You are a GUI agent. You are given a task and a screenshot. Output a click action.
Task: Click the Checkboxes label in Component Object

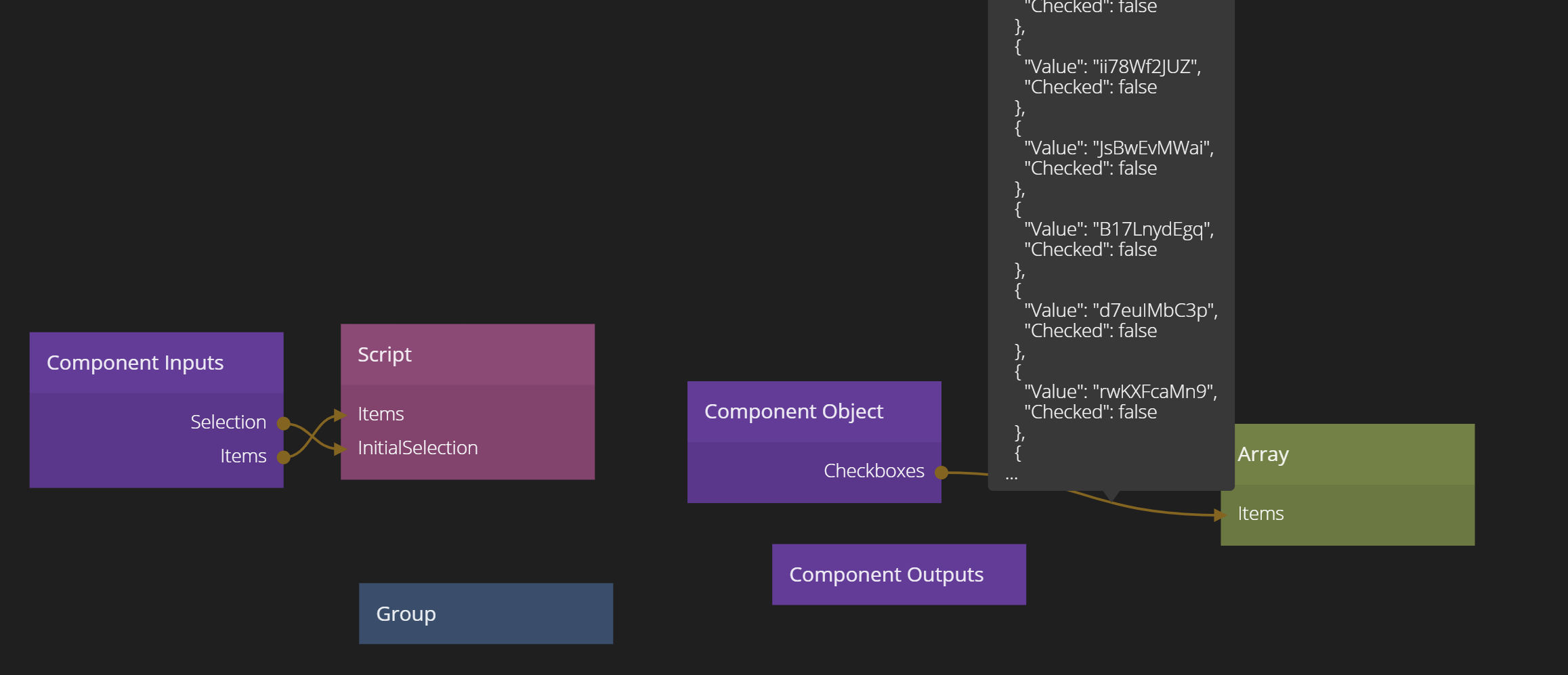point(874,471)
